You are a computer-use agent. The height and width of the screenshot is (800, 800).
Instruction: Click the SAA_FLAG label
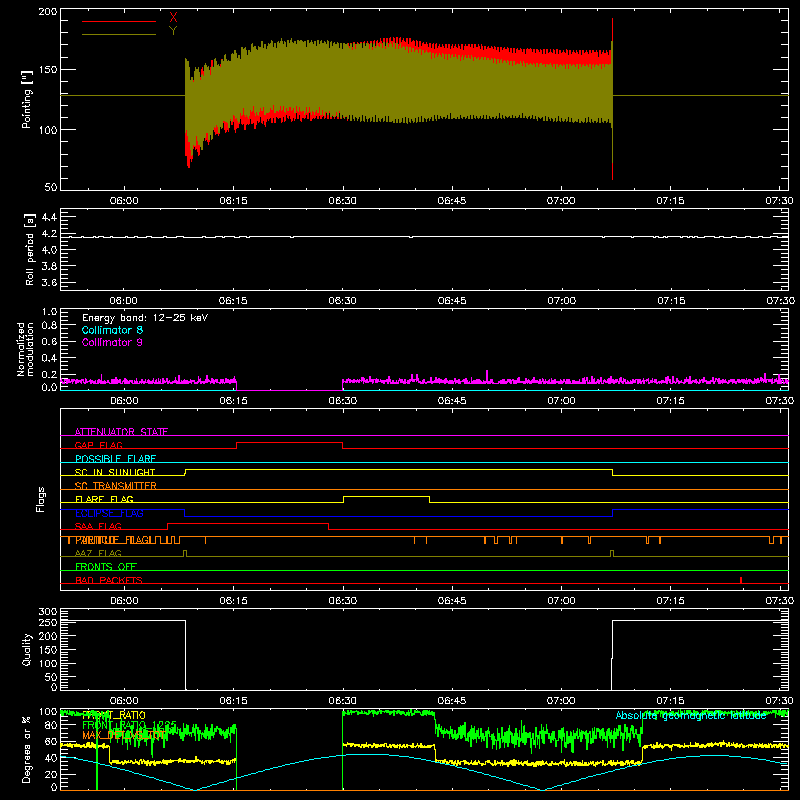coord(98,526)
